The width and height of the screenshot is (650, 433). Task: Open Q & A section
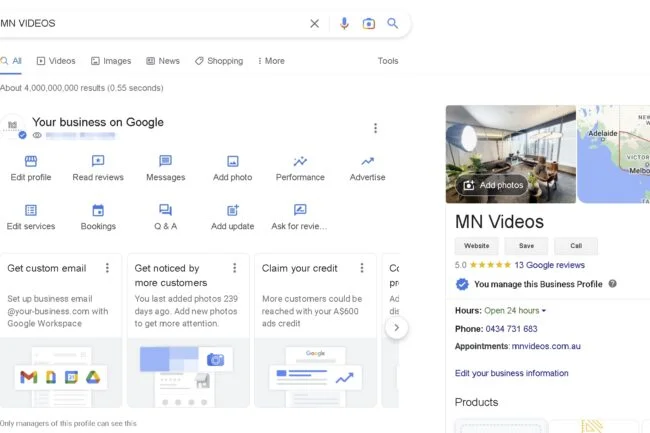coord(165,218)
